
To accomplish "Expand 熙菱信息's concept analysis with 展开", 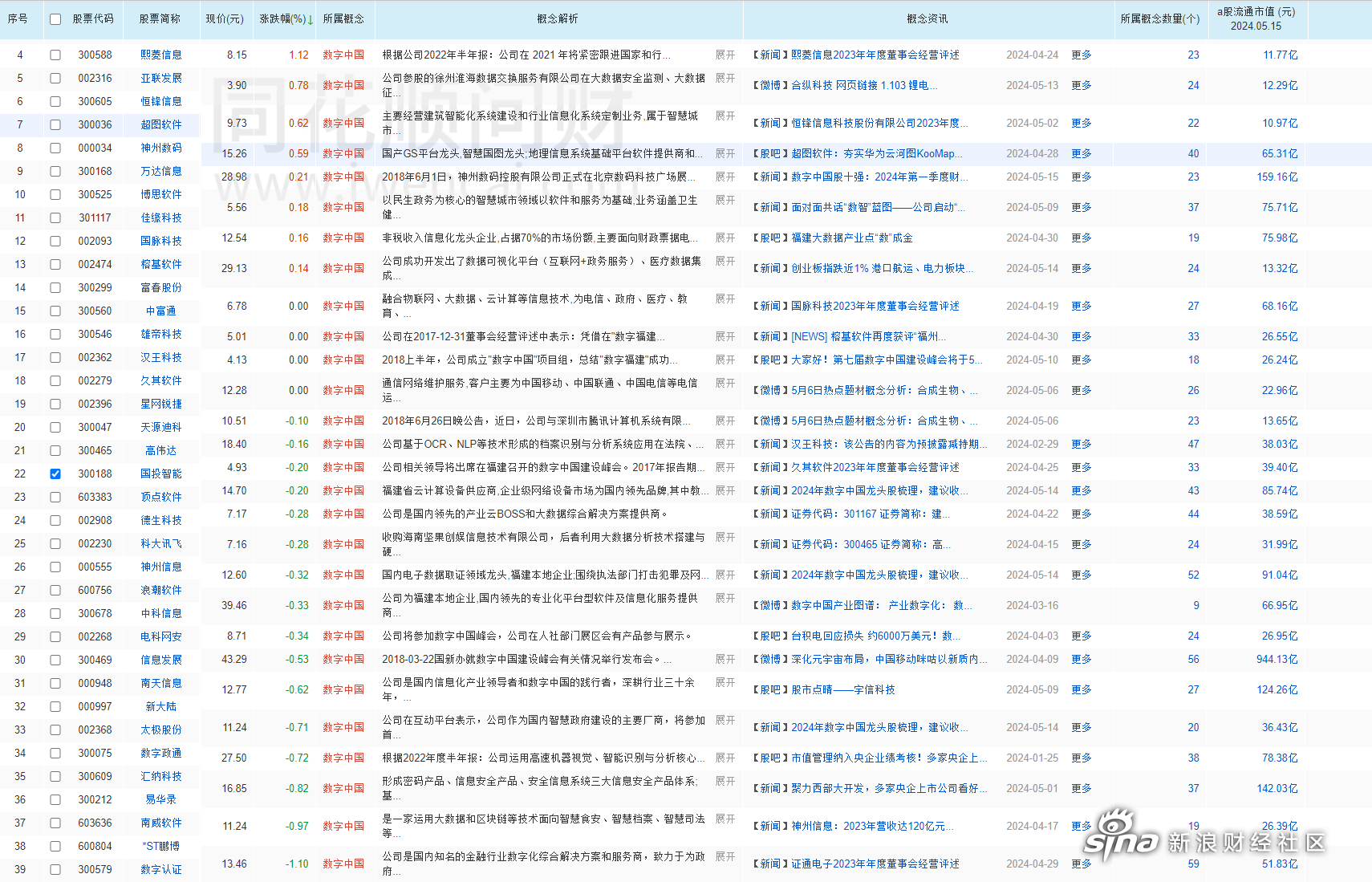I will [x=725, y=55].
